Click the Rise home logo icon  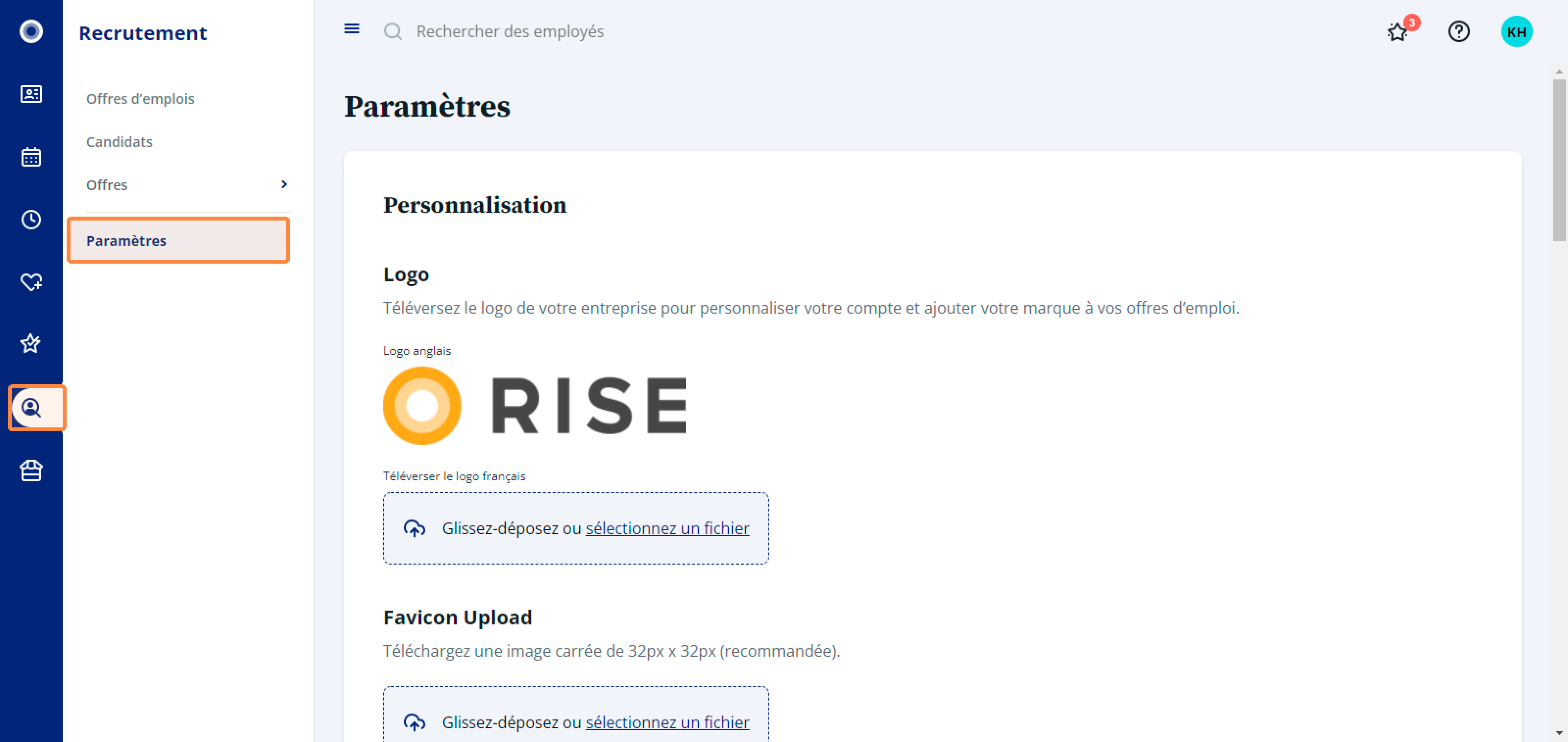pyautogui.click(x=31, y=31)
